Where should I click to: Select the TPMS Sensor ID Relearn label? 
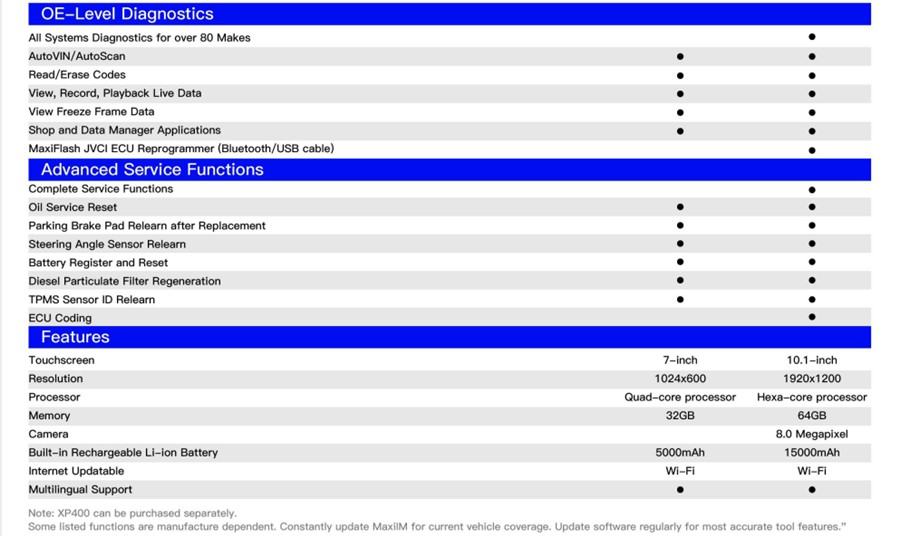coord(92,300)
